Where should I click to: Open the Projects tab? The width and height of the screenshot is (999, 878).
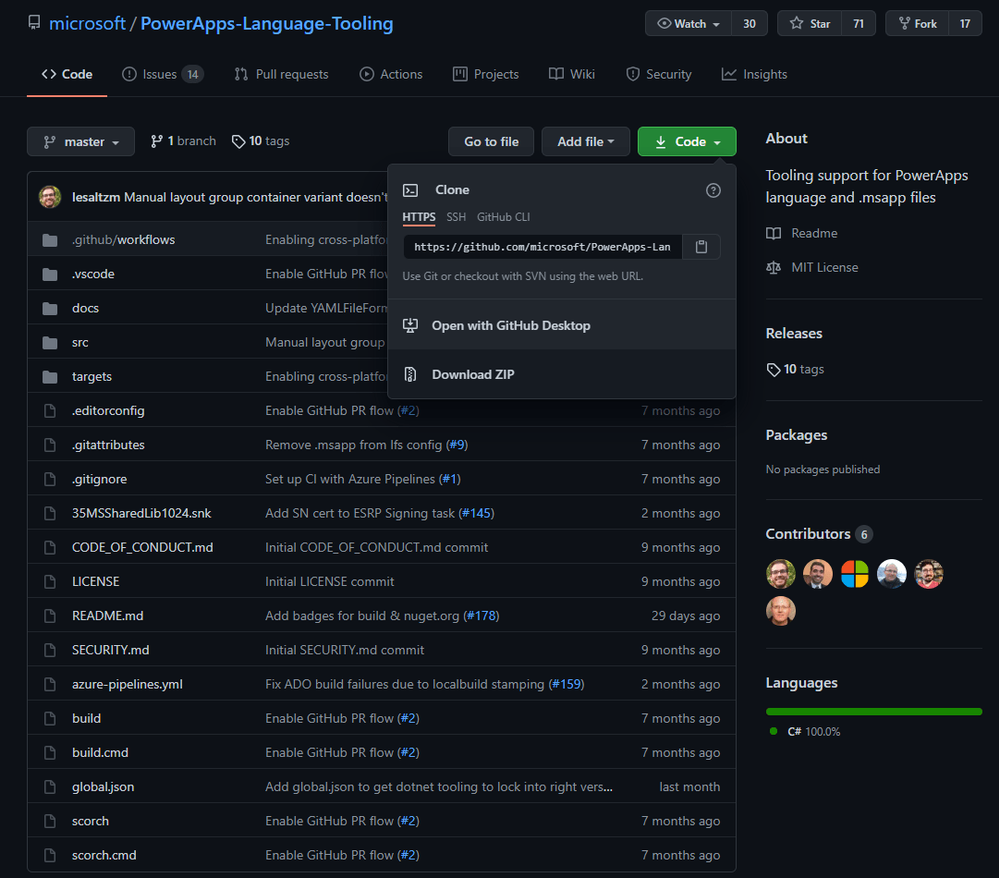(x=485, y=75)
